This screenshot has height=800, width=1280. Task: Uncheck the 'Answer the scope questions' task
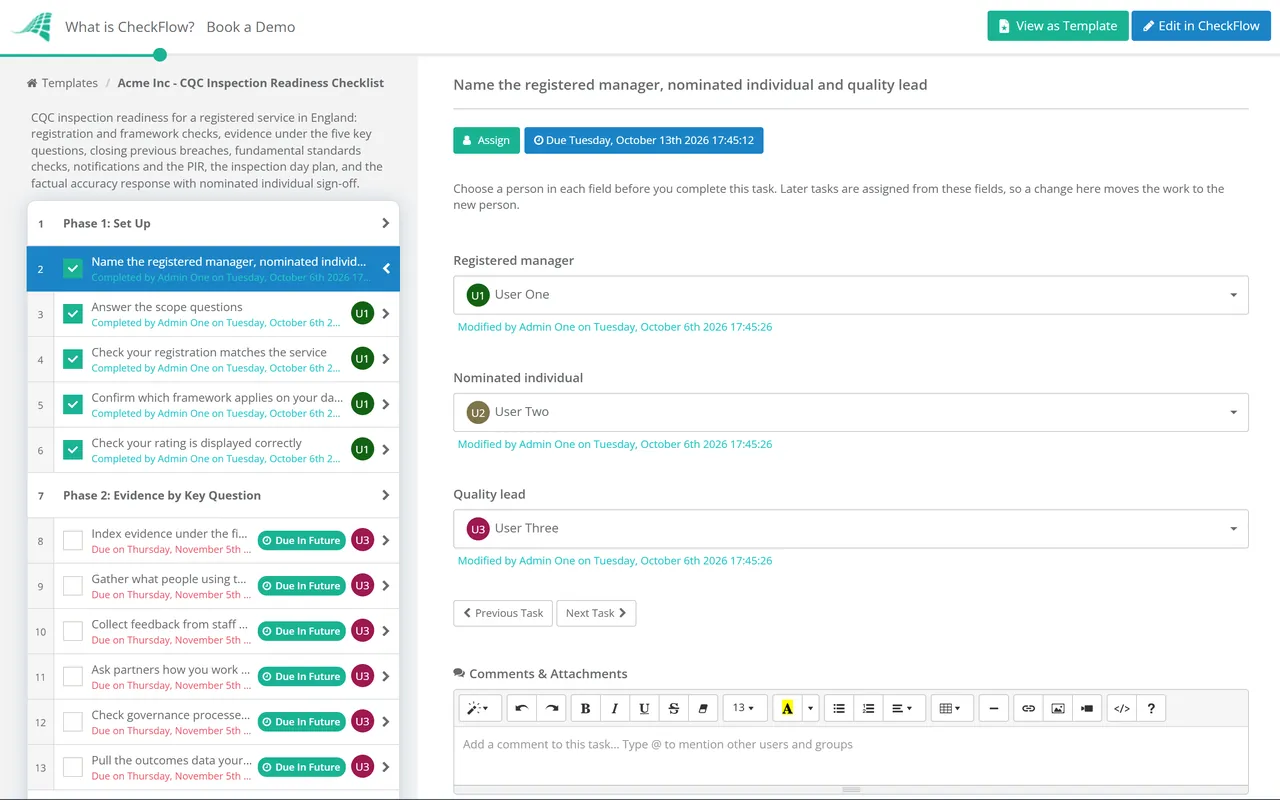(73, 314)
